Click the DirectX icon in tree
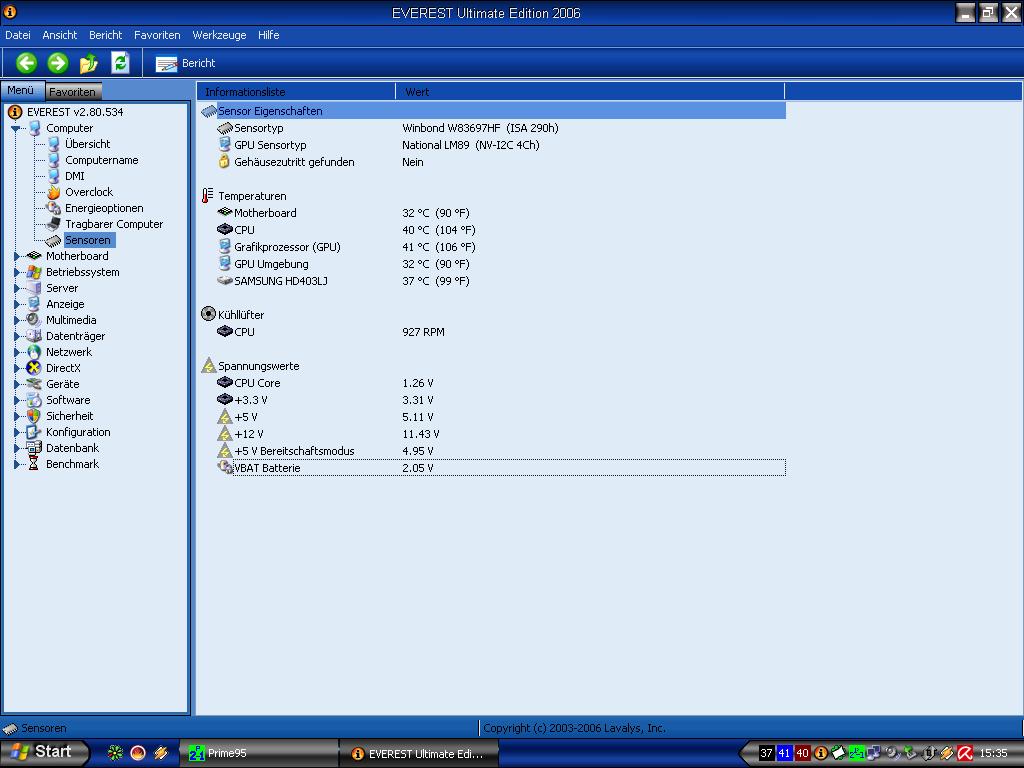This screenshot has width=1024, height=768. [34, 368]
